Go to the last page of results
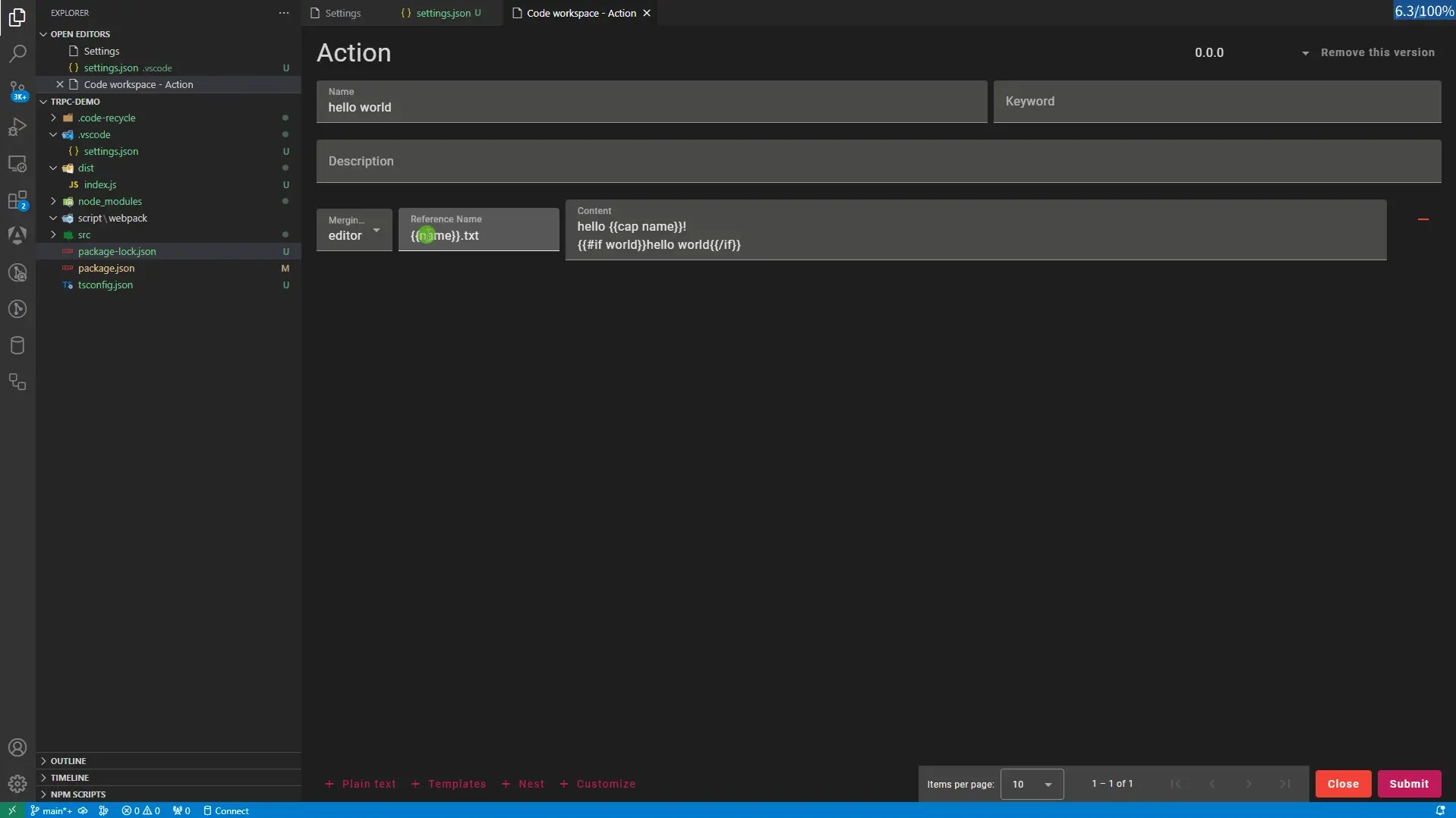1456x818 pixels. click(x=1285, y=784)
